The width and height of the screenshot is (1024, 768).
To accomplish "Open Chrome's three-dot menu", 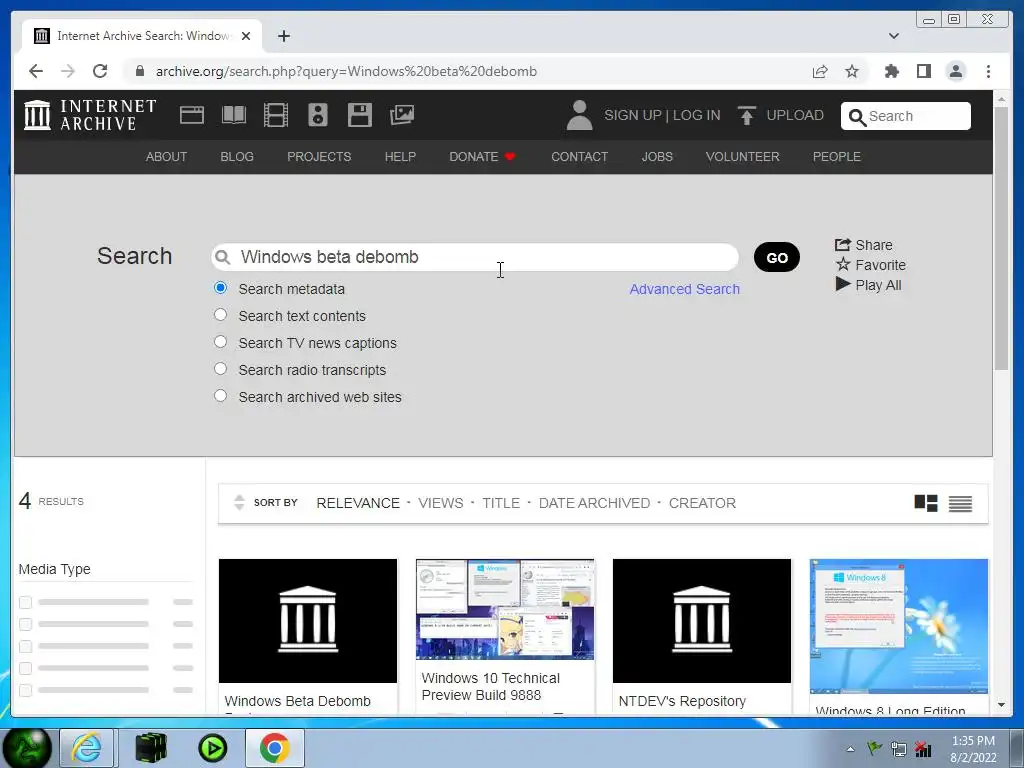I will [x=988, y=71].
